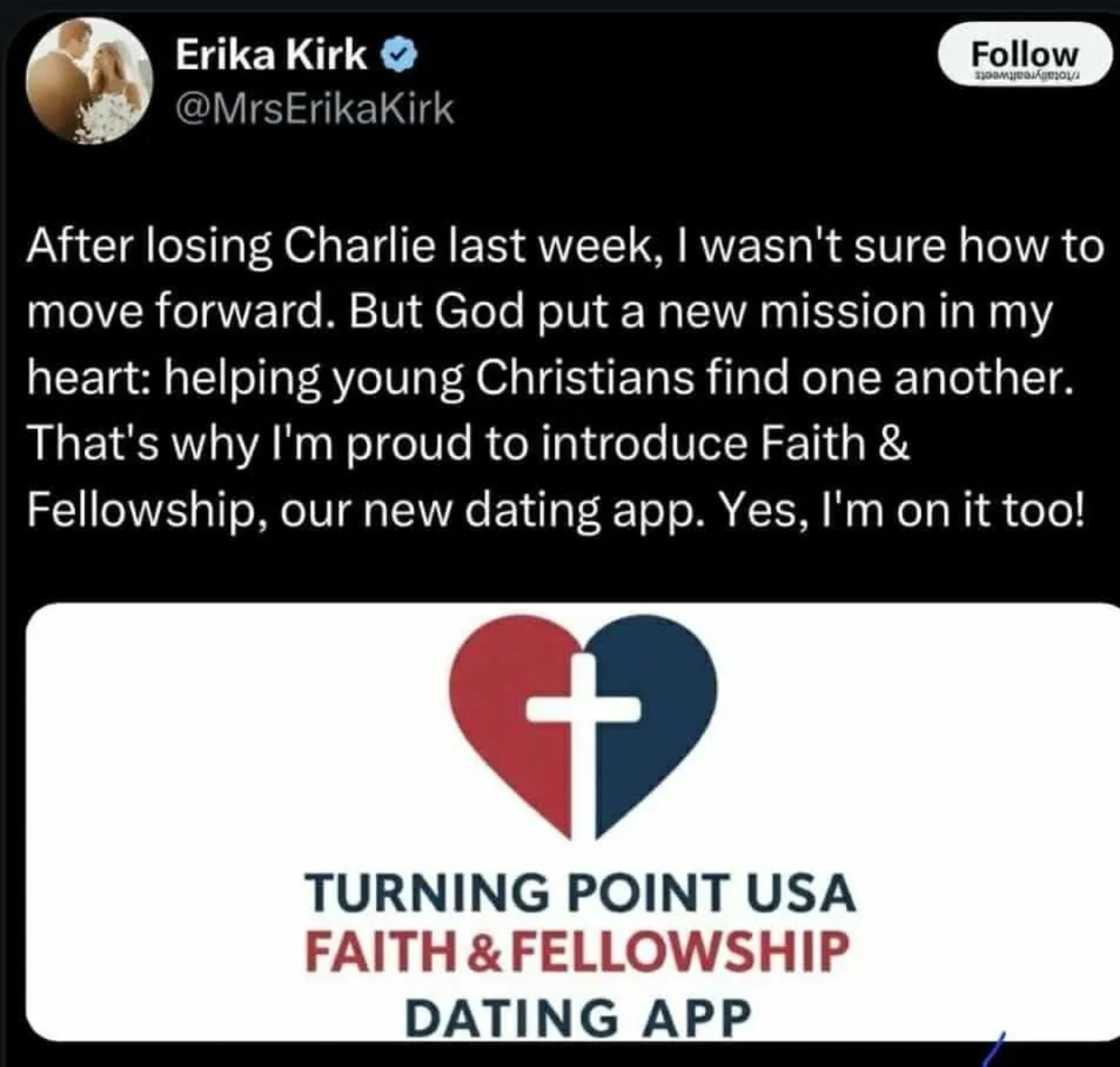
Task: Select the @MrsErikaKirk handle
Action: pos(314,109)
